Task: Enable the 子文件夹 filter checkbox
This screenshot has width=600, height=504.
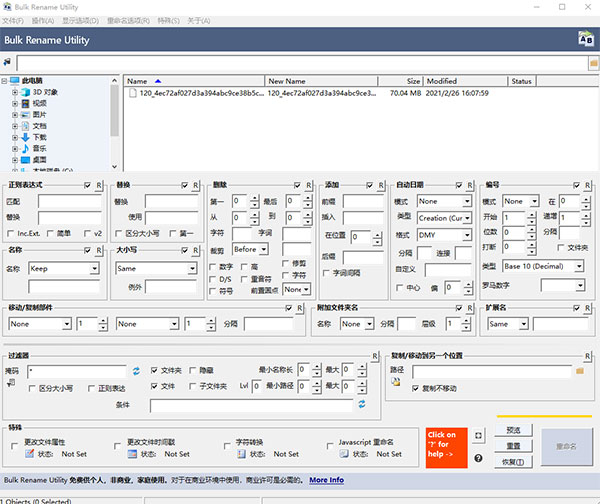Action: (192, 386)
